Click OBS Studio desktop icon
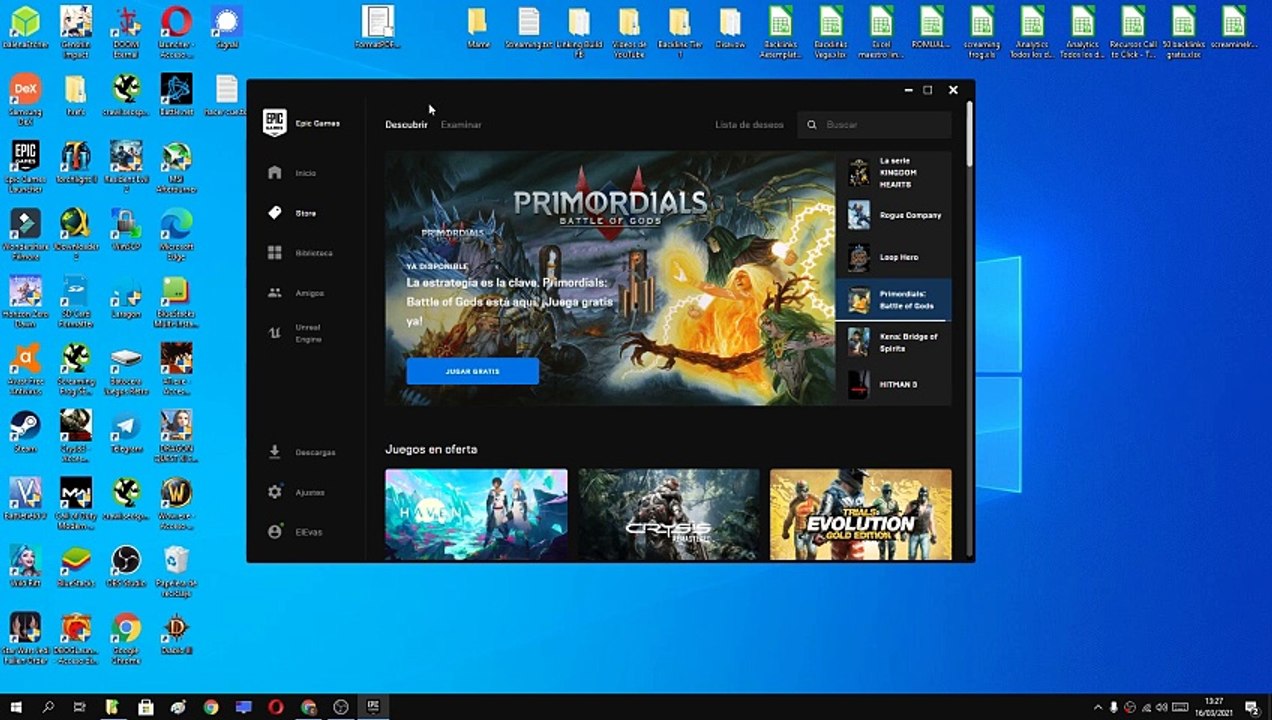 click(126, 565)
